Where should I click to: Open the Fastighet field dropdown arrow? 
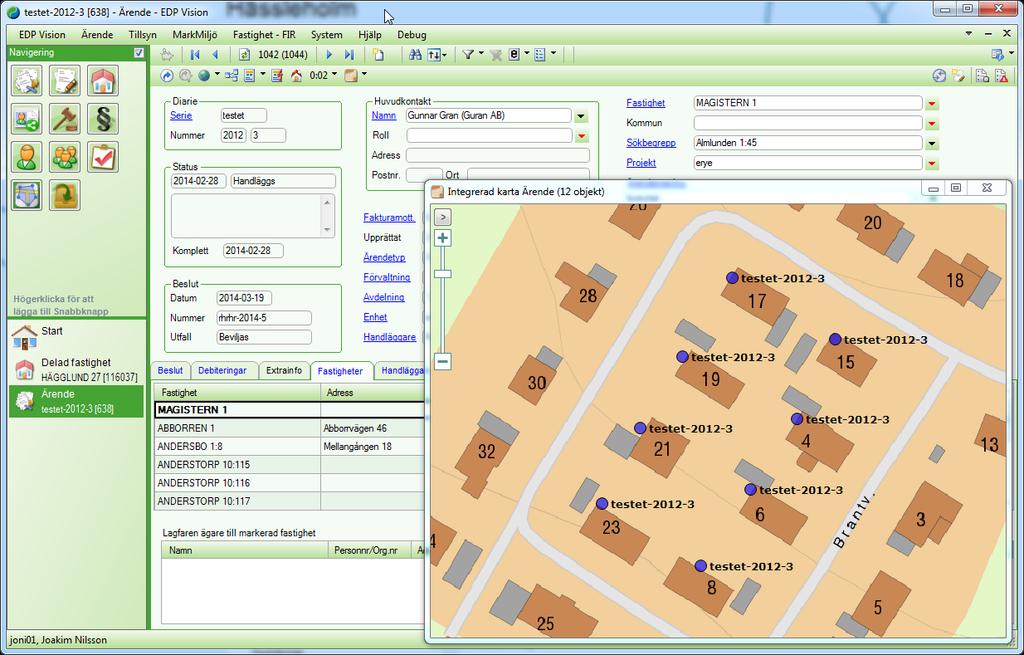coord(932,104)
